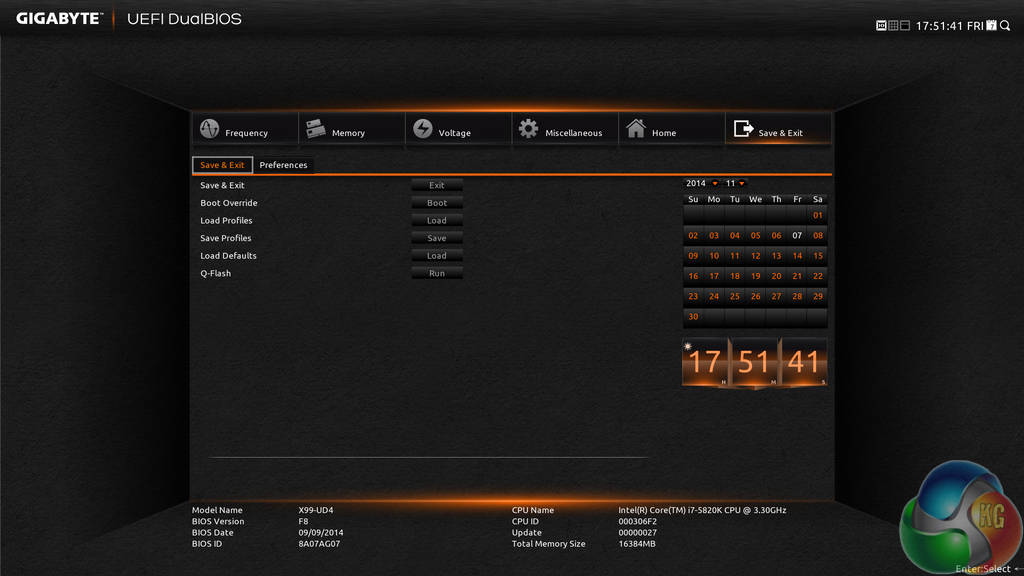Click the CPU name i7-5820K text
Viewport: 1024px width, 576px height.
click(x=702, y=510)
